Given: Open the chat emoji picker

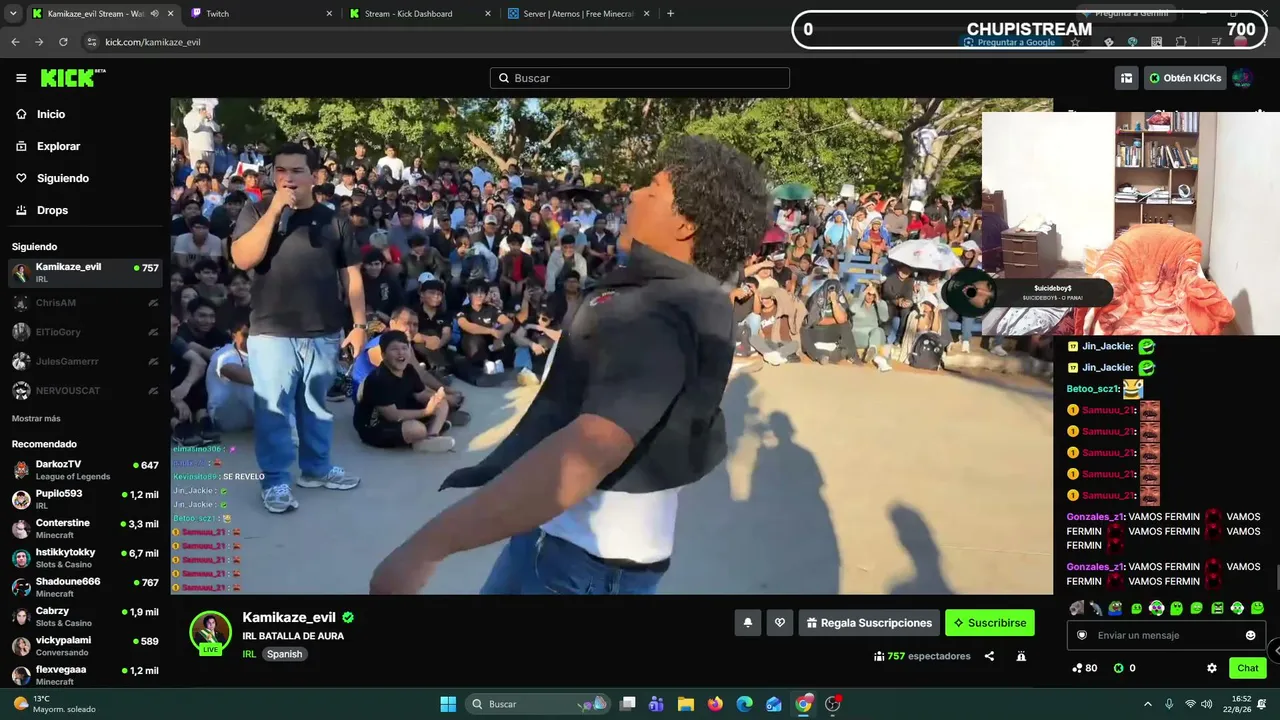Looking at the screenshot, I should [x=1250, y=635].
